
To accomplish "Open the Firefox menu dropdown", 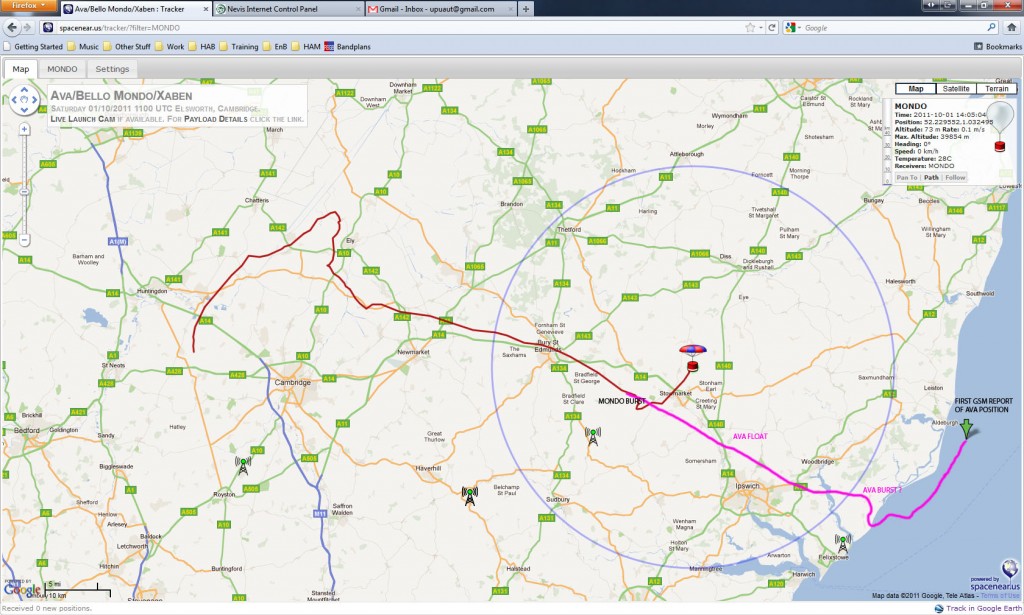I will coord(29,6).
